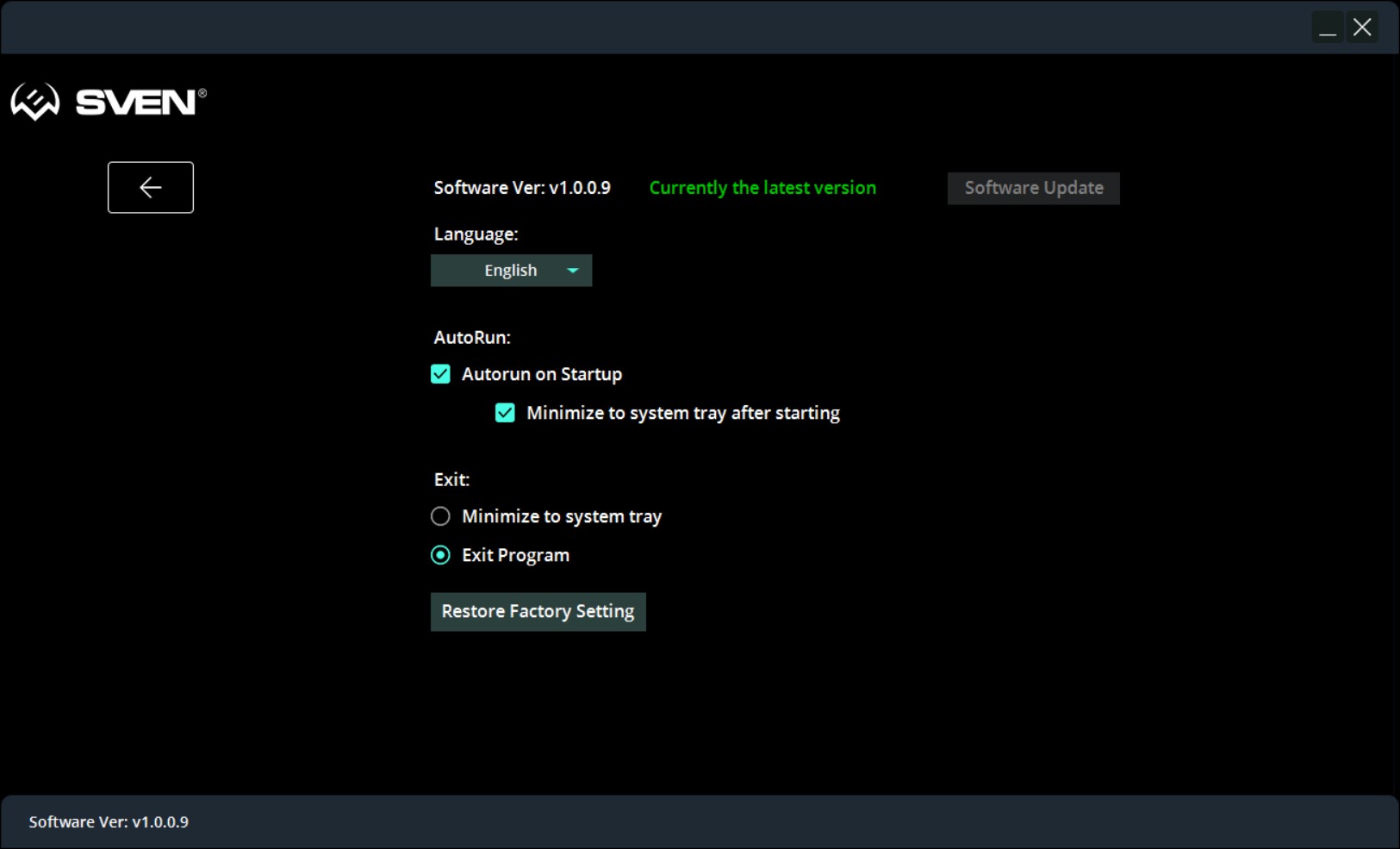The height and width of the screenshot is (849, 1400).
Task: Click the empty top title bar
Action: coord(655,28)
